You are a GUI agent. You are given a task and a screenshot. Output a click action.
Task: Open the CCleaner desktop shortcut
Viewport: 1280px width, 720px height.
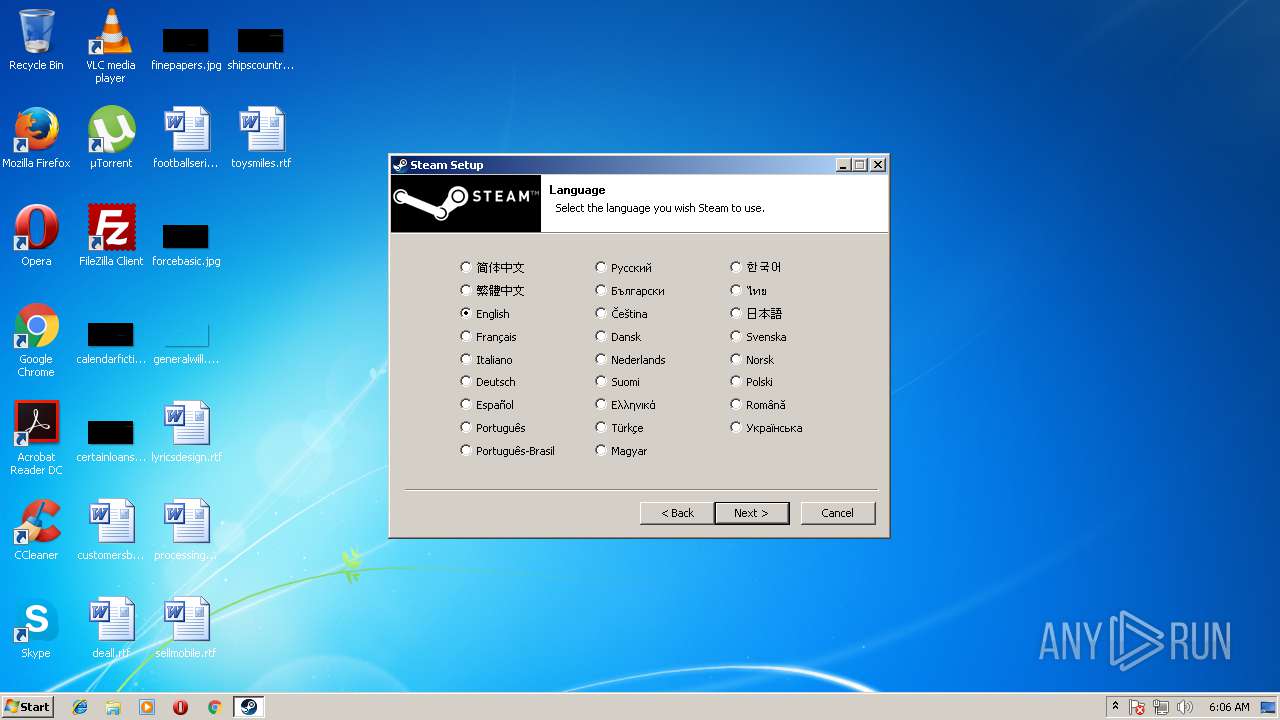click(36, 530)
